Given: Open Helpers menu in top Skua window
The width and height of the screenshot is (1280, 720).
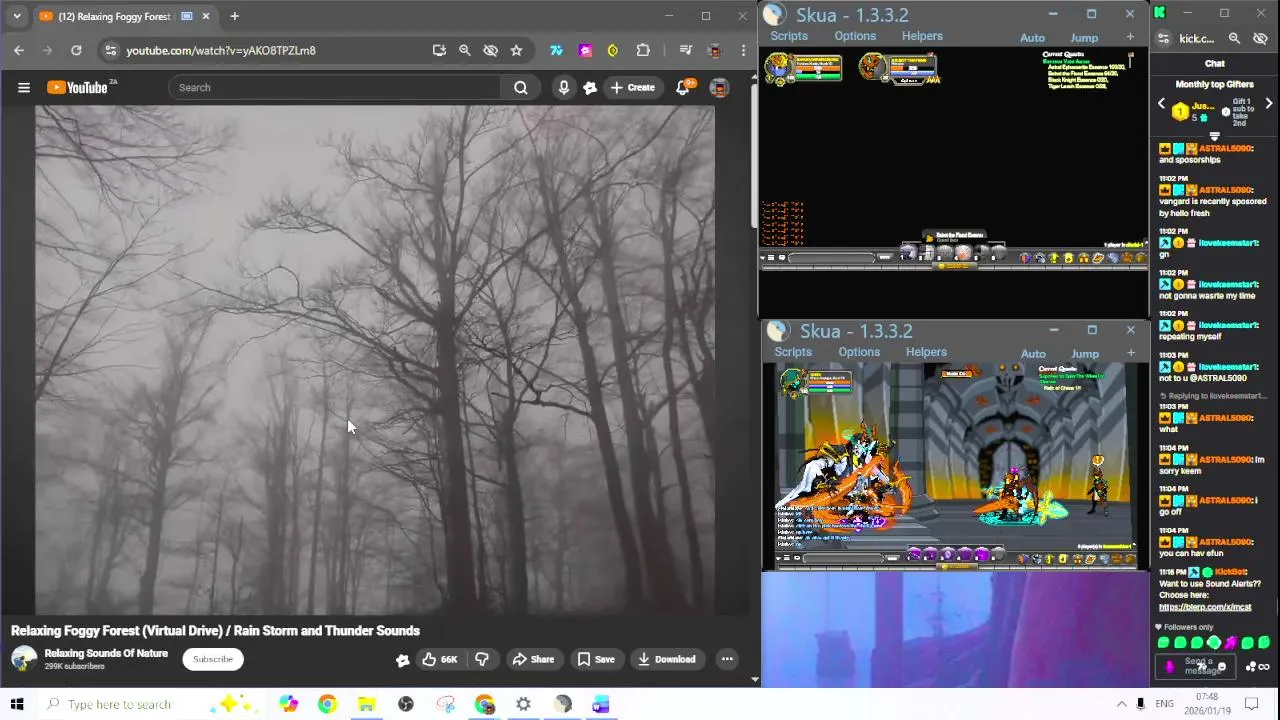Looking at the screenshot, I should pos(922,36).
